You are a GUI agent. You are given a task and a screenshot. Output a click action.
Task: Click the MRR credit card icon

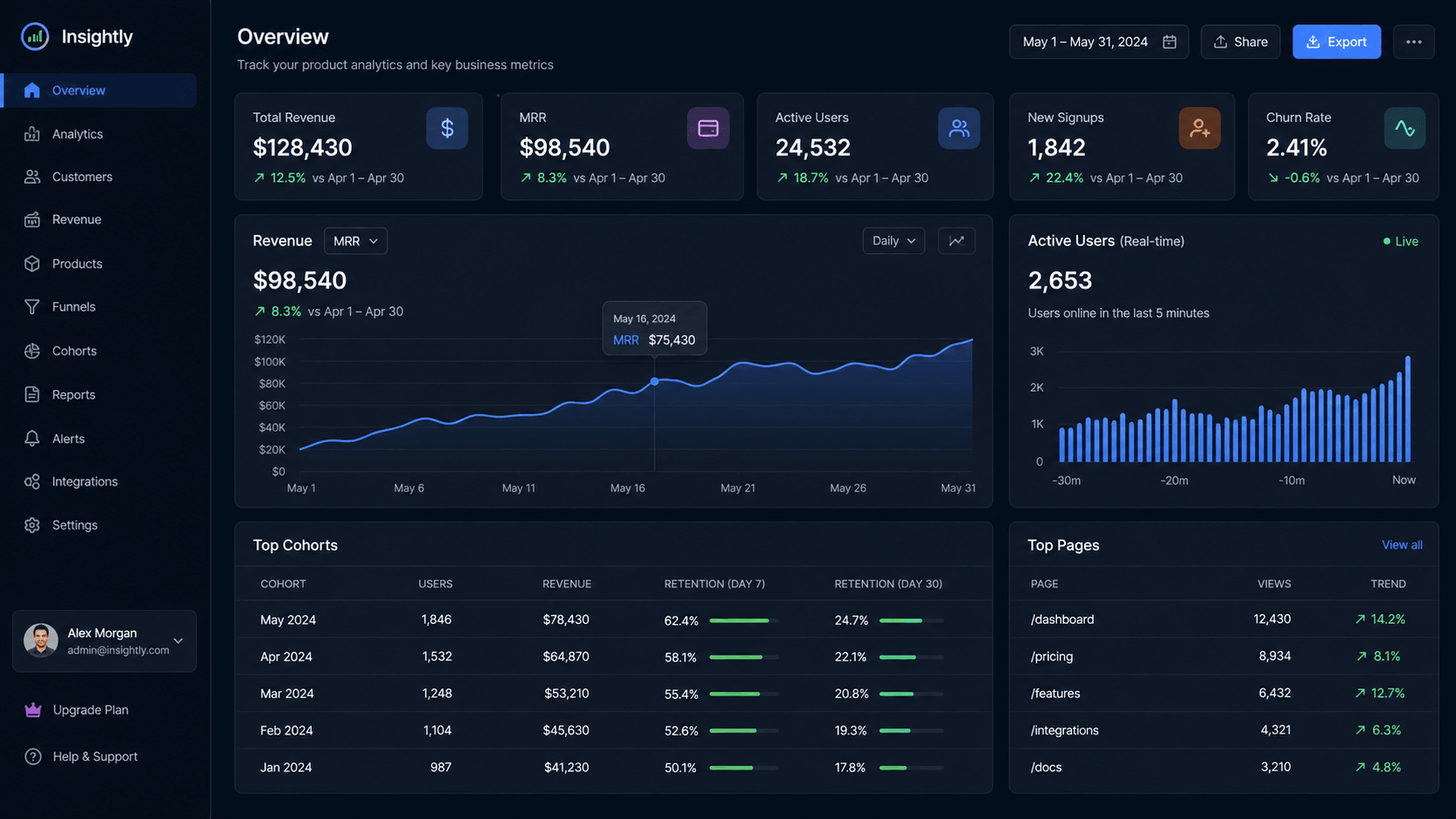[x=708, y=128]
